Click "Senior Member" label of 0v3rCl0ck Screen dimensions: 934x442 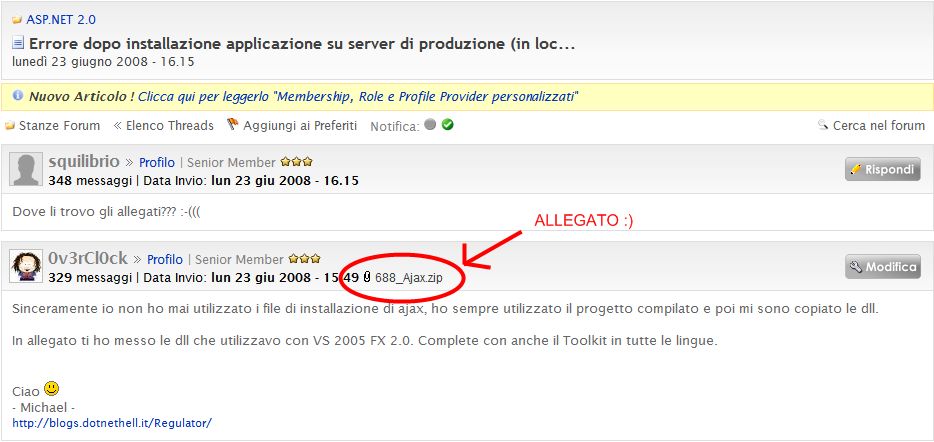point(239,260)
